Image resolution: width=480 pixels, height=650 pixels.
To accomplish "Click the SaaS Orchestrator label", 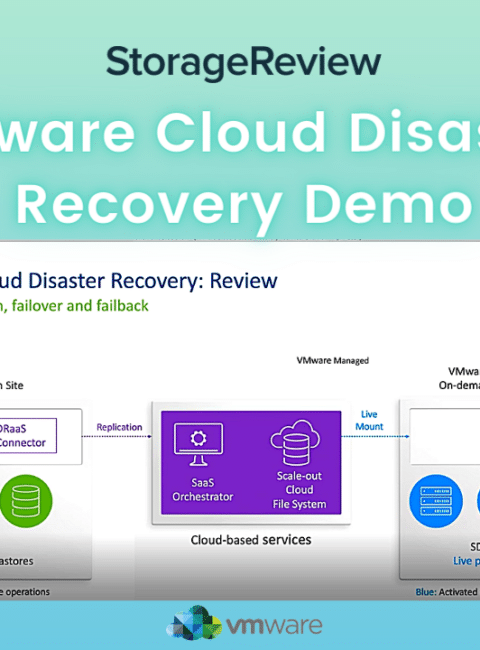I will coord(202,490).
